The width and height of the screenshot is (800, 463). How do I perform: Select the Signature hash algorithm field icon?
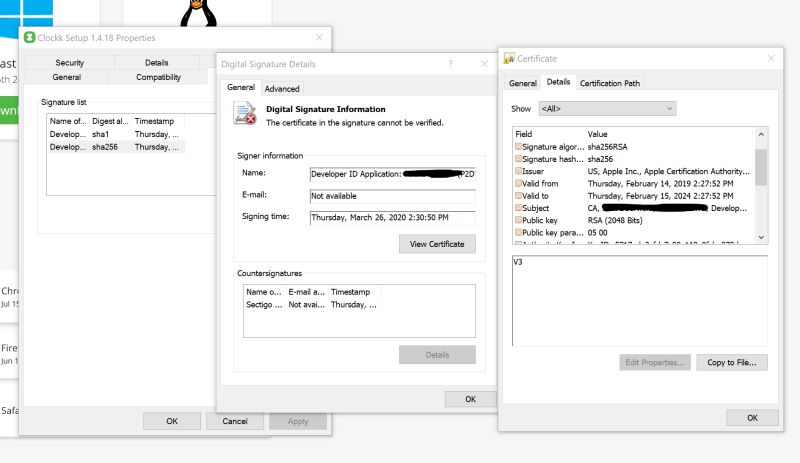click(x=518, y=159)
